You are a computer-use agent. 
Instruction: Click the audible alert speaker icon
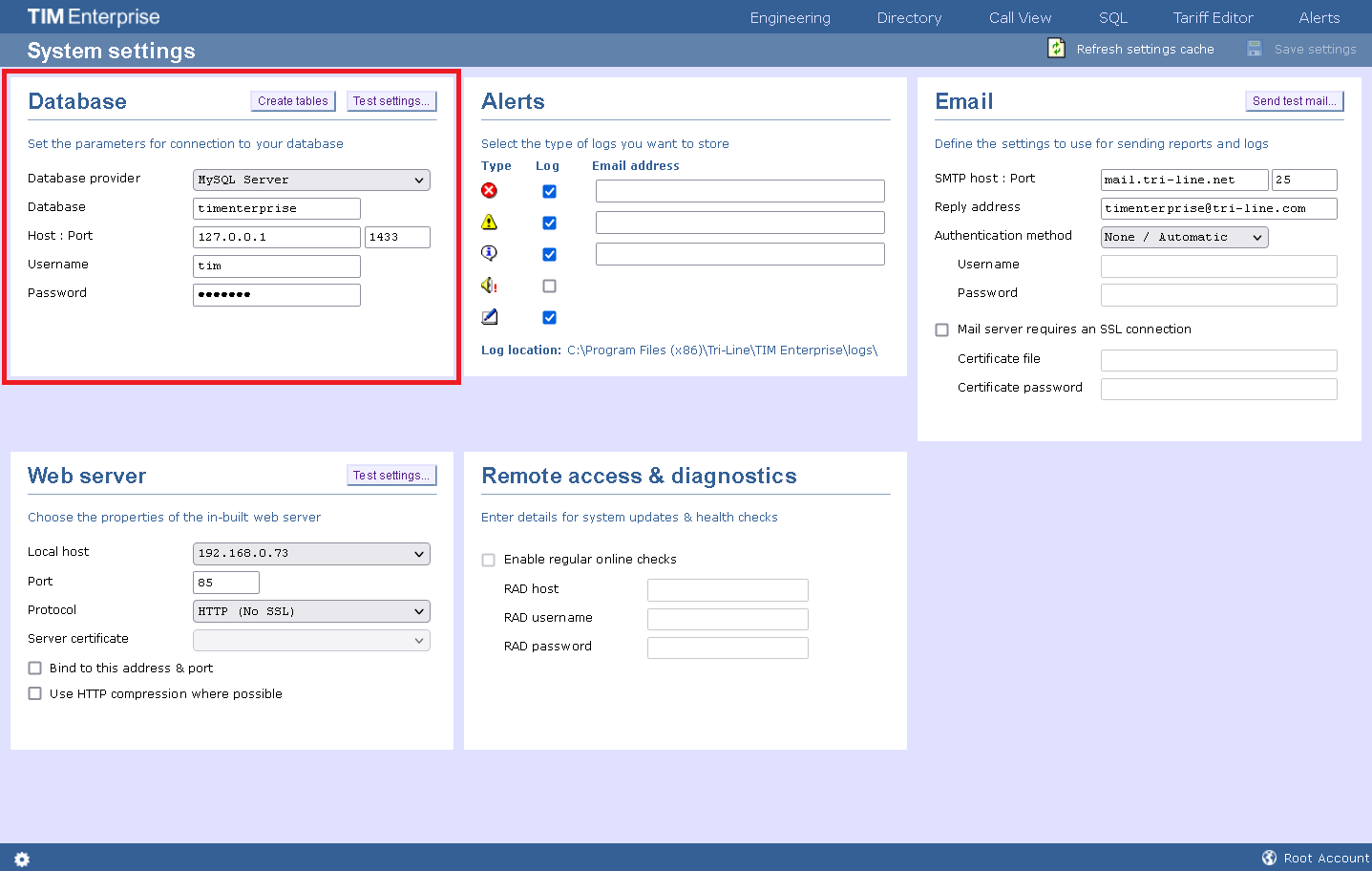click(x=489, y=285)
